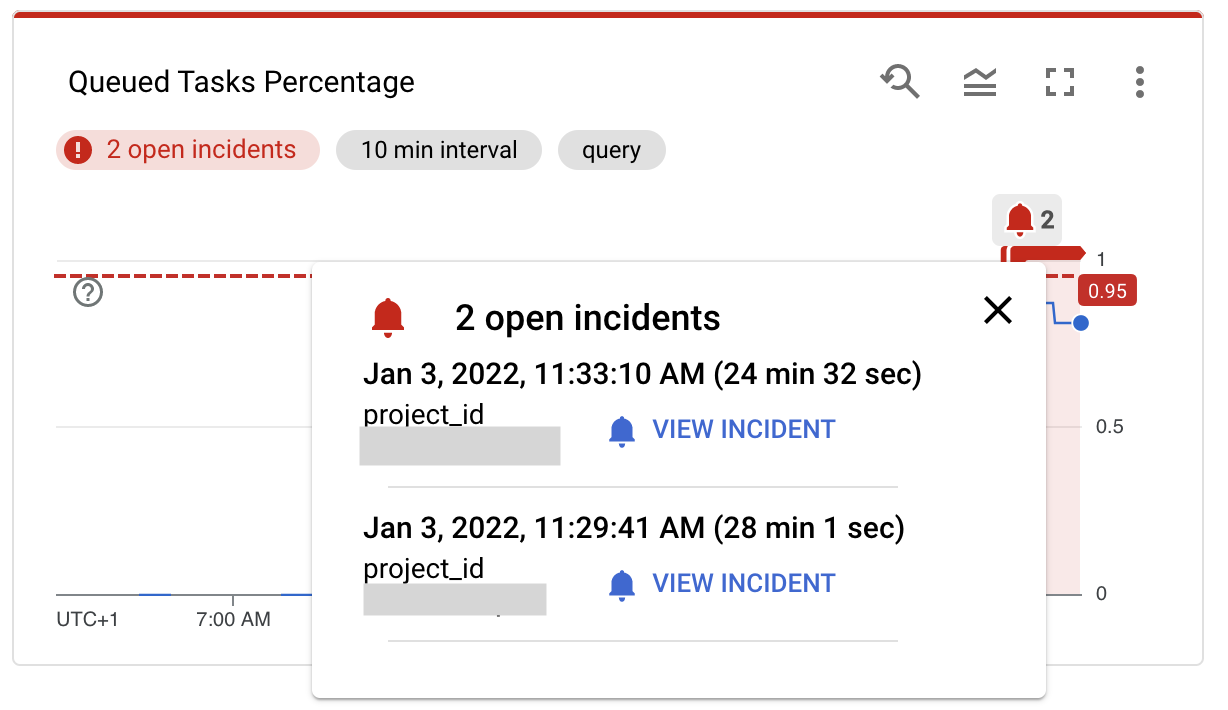1228x710 pixels.
Task: Open more options via the vertical dots
Action: tap(1139, 82)
